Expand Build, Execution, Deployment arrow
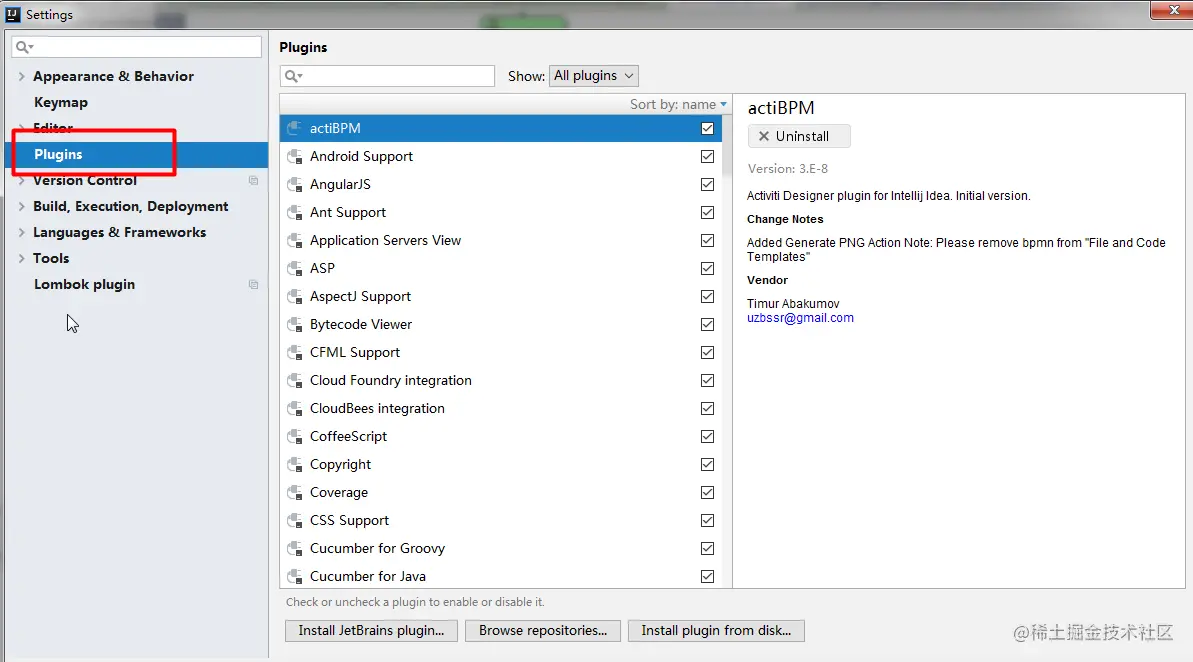 coord(21,206)
